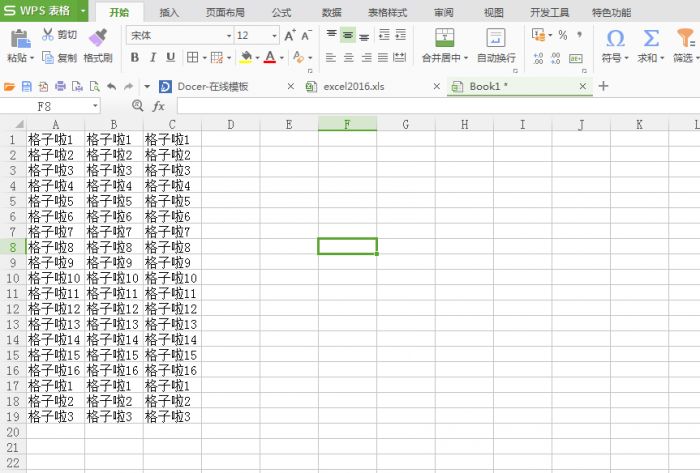This screenshot has height=473, width=700.
Task: Open the borders dropdown arrow
Action: pyautogui.click(x=204, y=58)
